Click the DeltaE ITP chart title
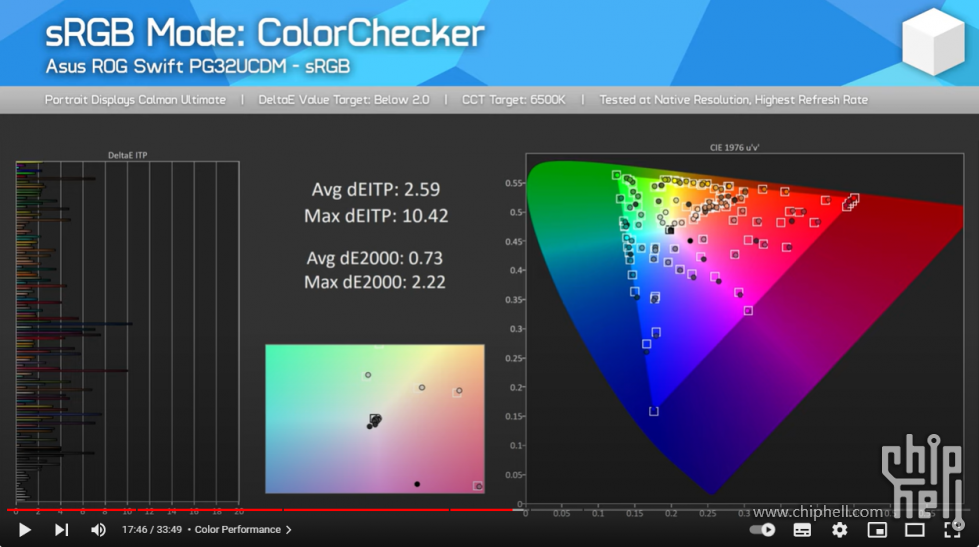 [x=127, y=155]
